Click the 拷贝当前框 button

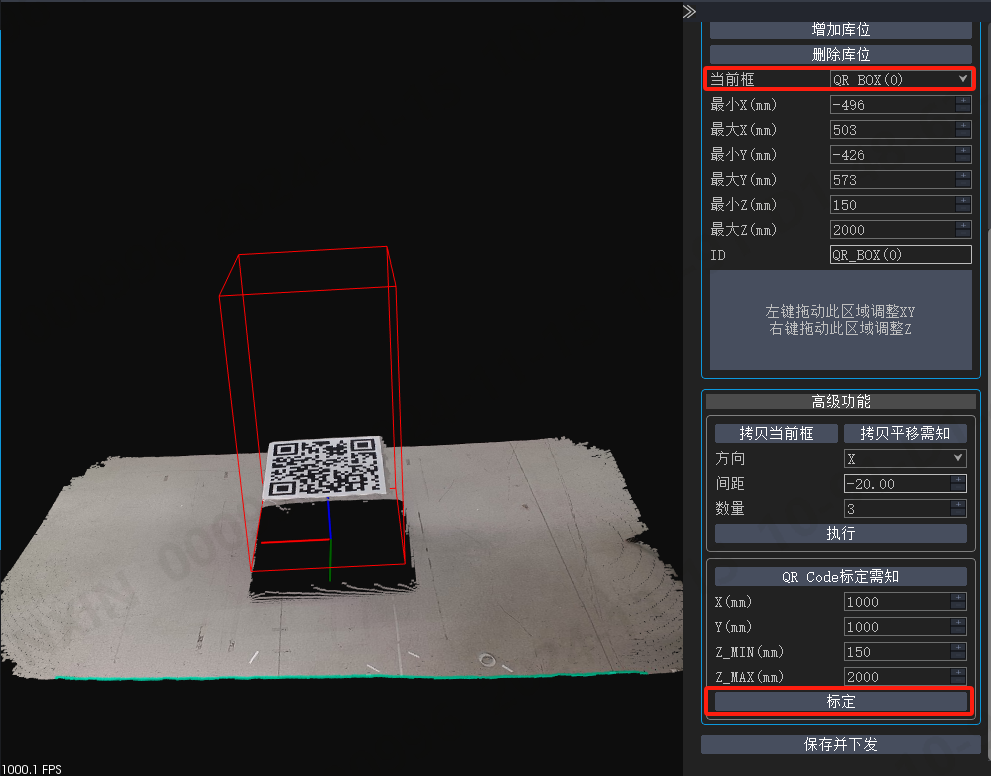tap(776, 433)
